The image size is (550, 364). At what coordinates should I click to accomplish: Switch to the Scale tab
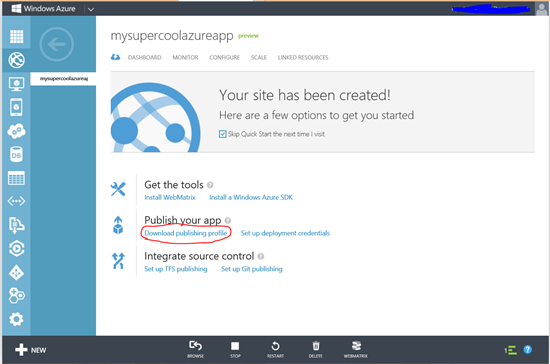pos(259,58)
